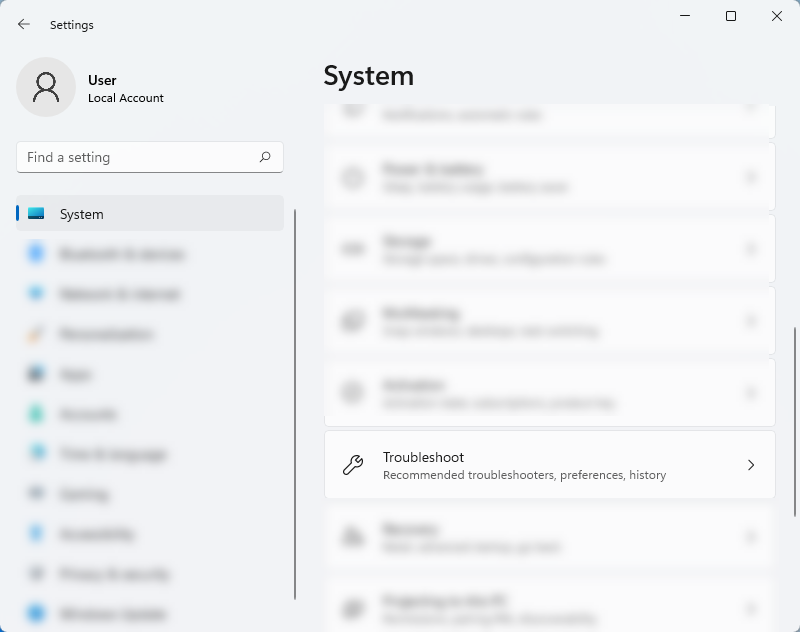This screenshot has height=632, width=800.
Task: Select System in the sidebar
Action: (82, 214)
